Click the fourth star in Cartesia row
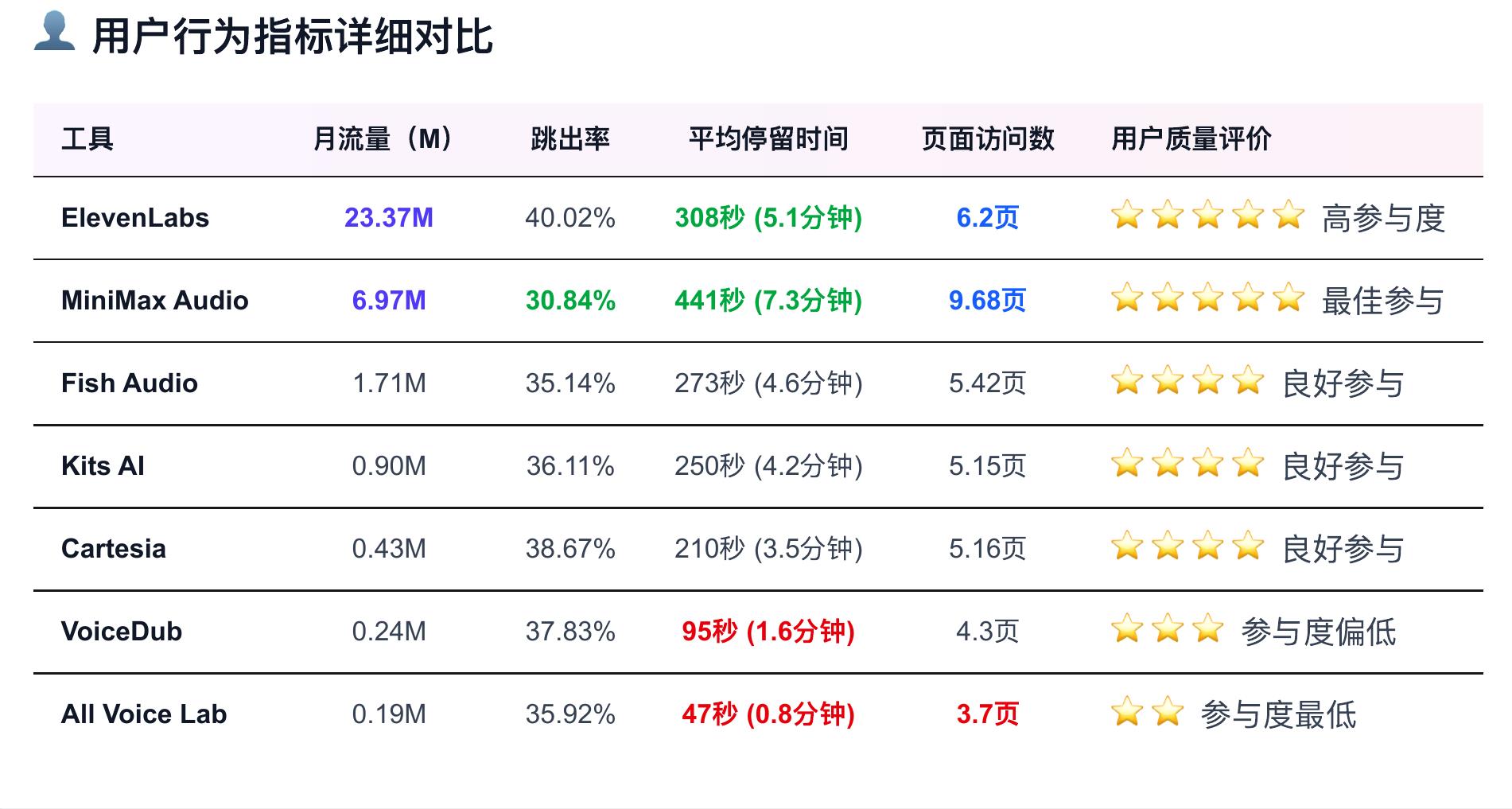The height and width of the screenshot is (809, 1512). coord(1248,546)
